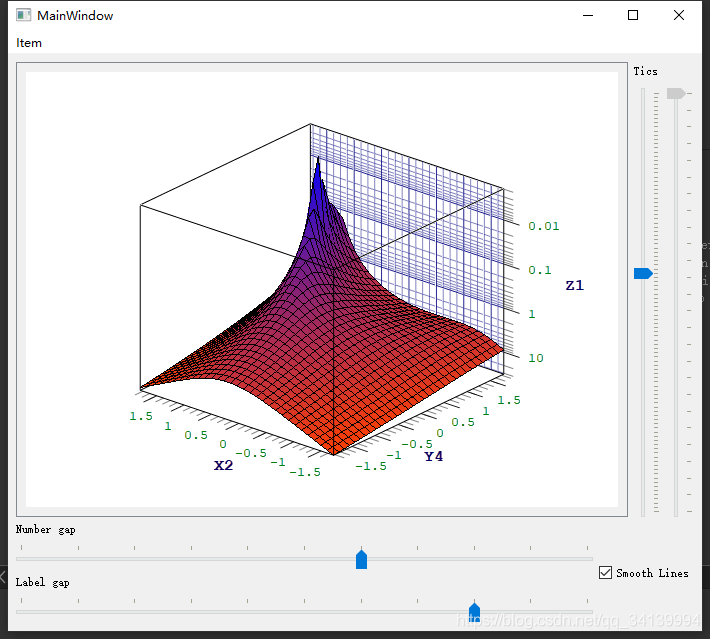Click the disabled gray vertical slider handle
This screenshot has height=639, width=710.
coord(676,94)
